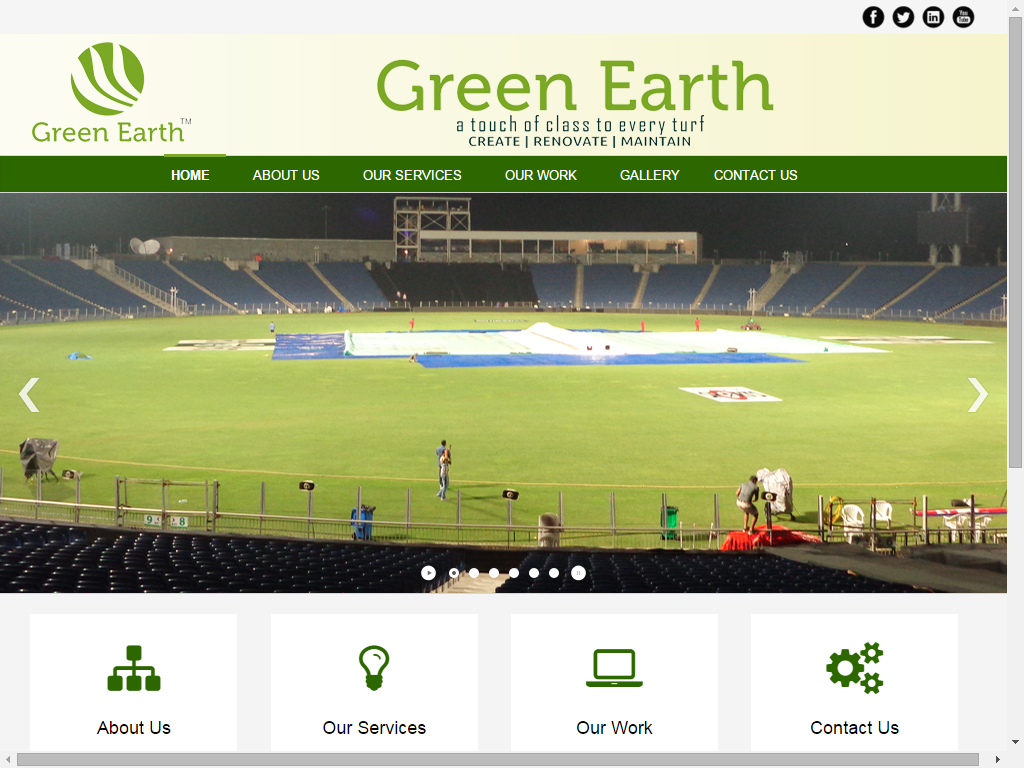The width and height of the screenshot is (1024, 768).
Task: Click the Our Work card label
Action: (615, 728)
